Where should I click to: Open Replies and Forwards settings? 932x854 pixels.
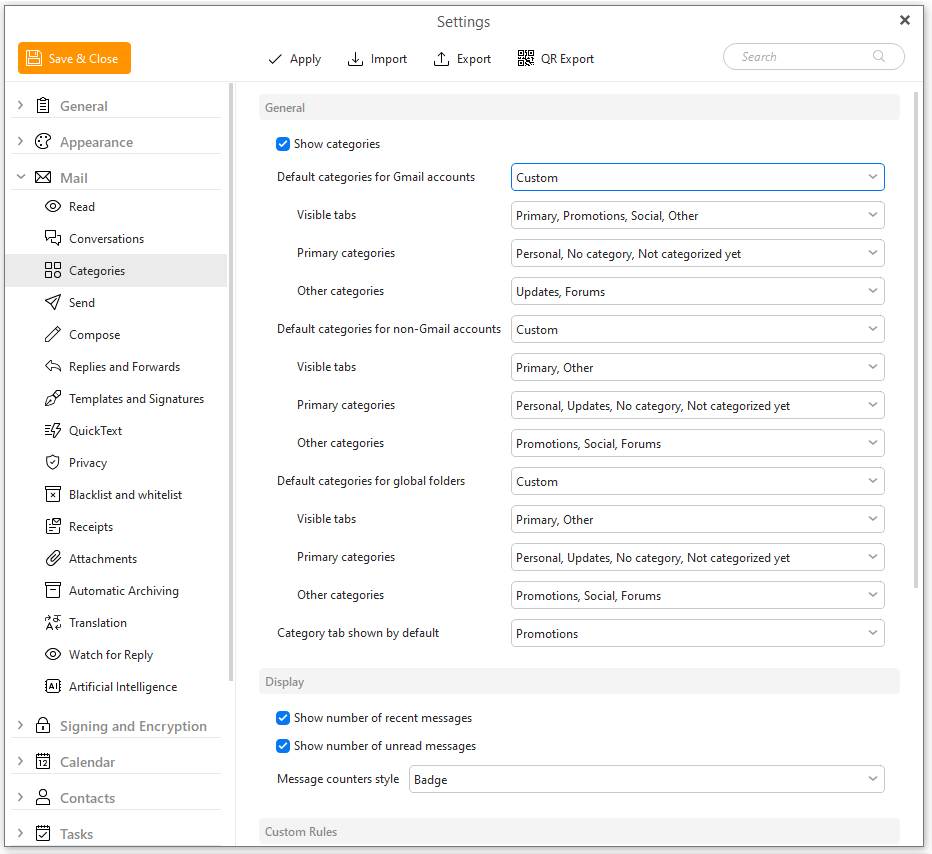point(116,367)
